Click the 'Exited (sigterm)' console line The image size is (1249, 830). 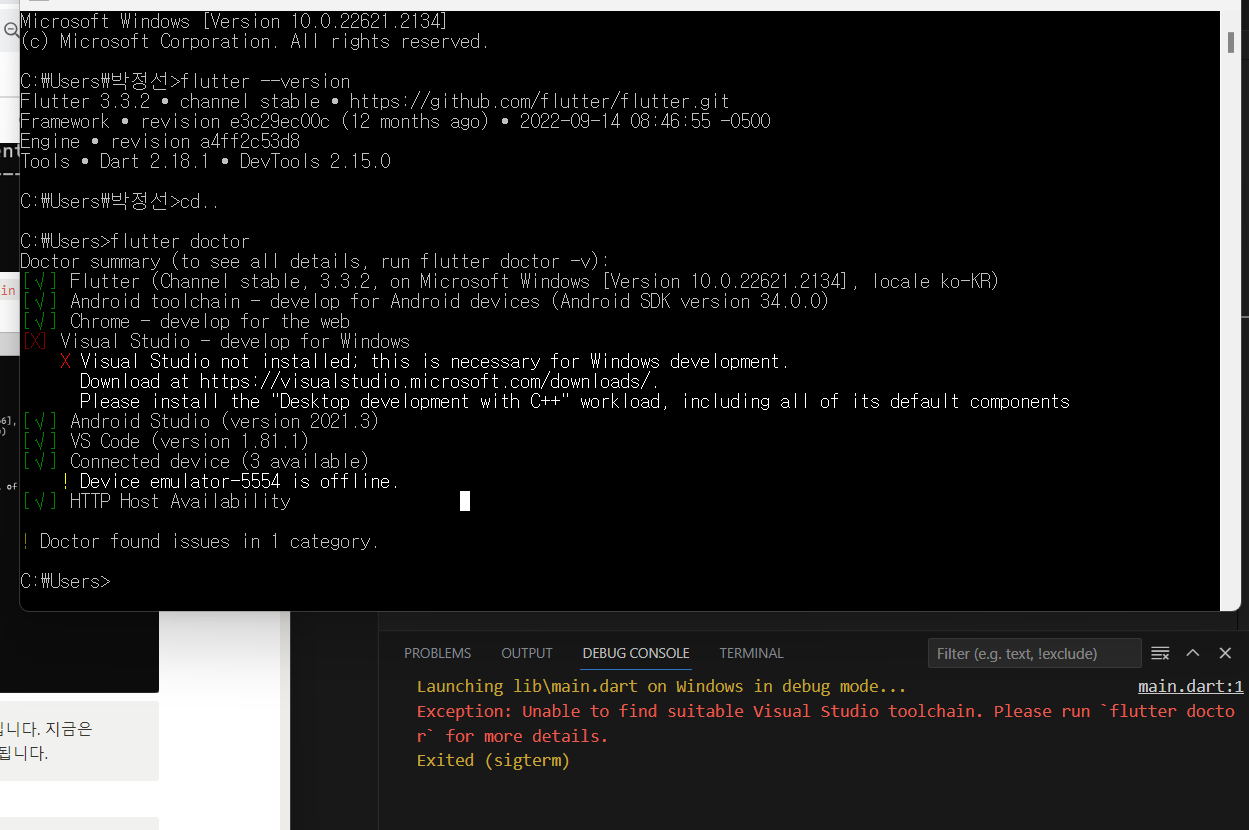(x=493, y=760)
